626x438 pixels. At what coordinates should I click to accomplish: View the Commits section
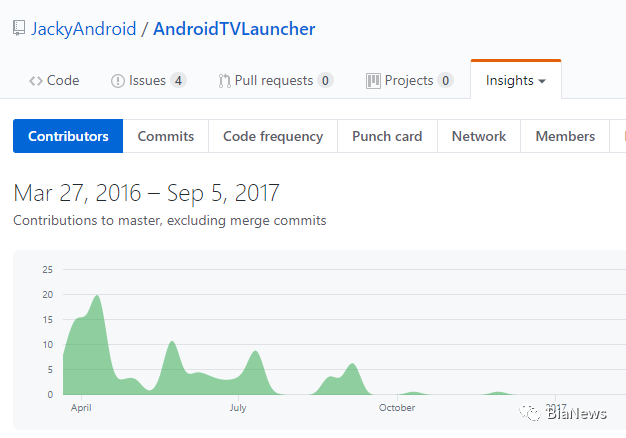(x=165, y=136)
